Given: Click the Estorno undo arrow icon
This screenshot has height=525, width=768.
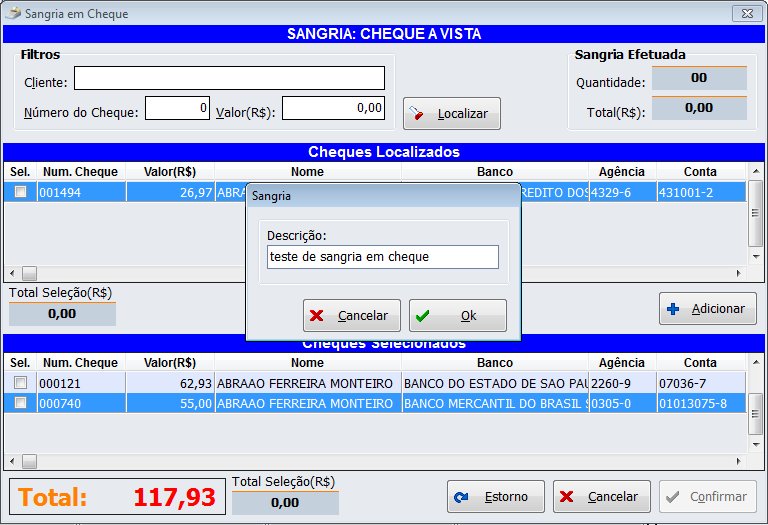Looking at the screenshot, I should tap(461, 497).
